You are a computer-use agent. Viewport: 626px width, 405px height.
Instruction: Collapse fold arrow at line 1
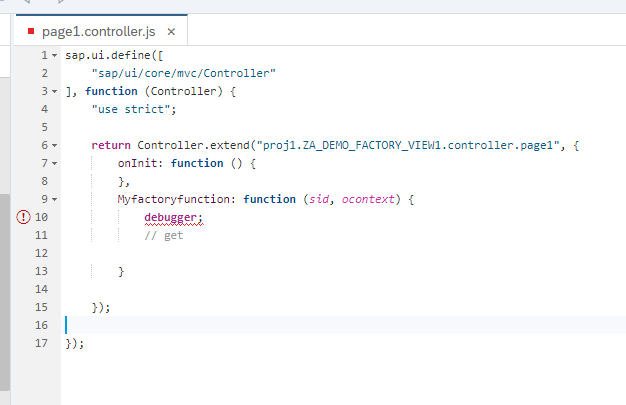(x=55, y=55)
